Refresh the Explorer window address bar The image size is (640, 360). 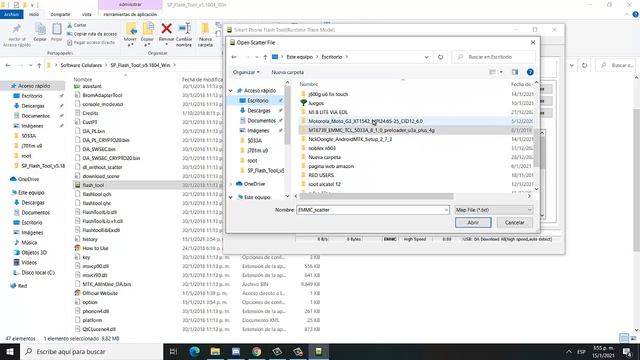tap(584, 65)
